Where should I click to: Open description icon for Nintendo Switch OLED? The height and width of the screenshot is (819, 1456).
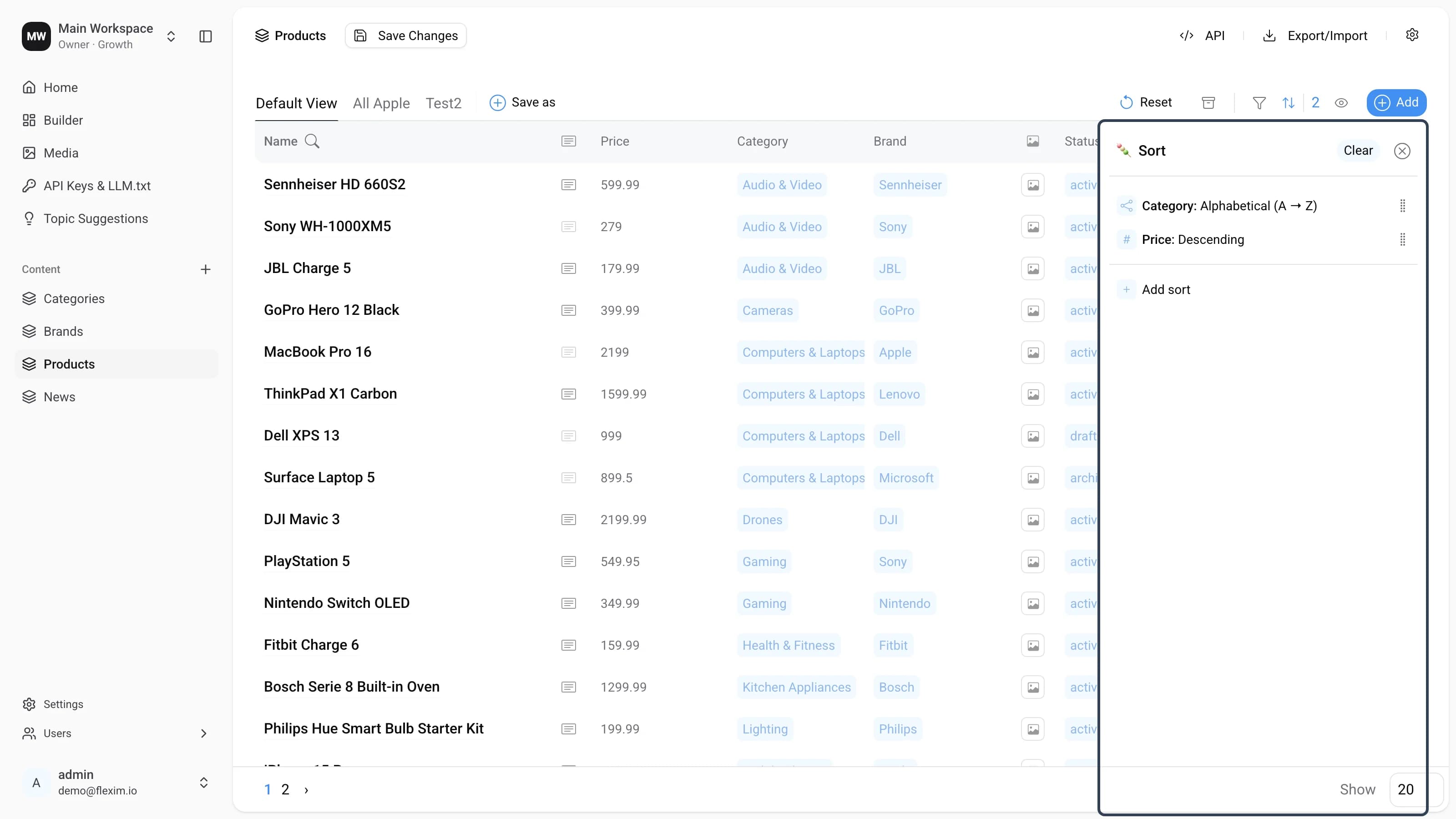[x=569, y=603]
